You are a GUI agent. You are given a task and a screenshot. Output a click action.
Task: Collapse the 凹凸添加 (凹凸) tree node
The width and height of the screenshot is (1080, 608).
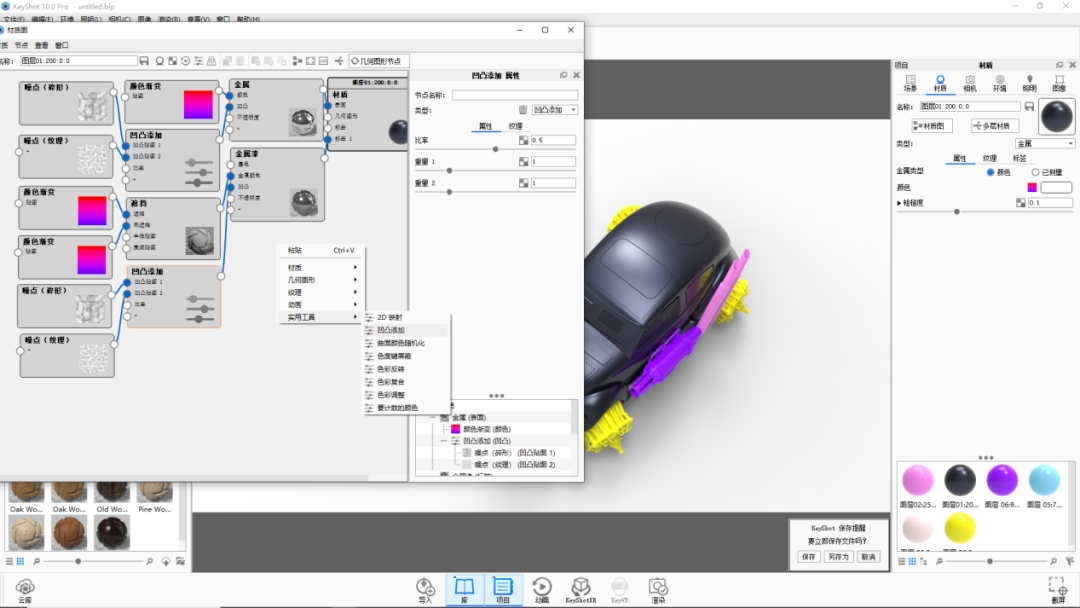[x=444, y=441]
